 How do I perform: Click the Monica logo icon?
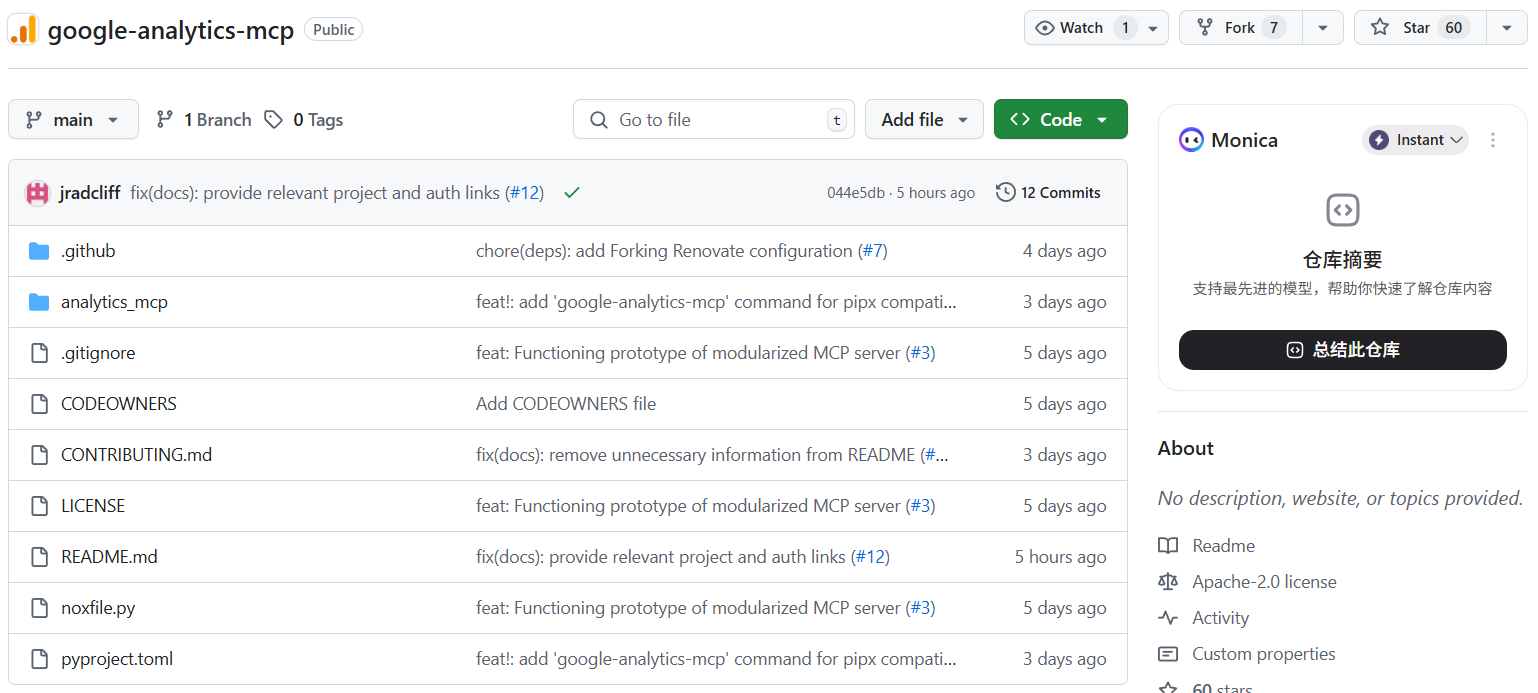point(1191,140)
